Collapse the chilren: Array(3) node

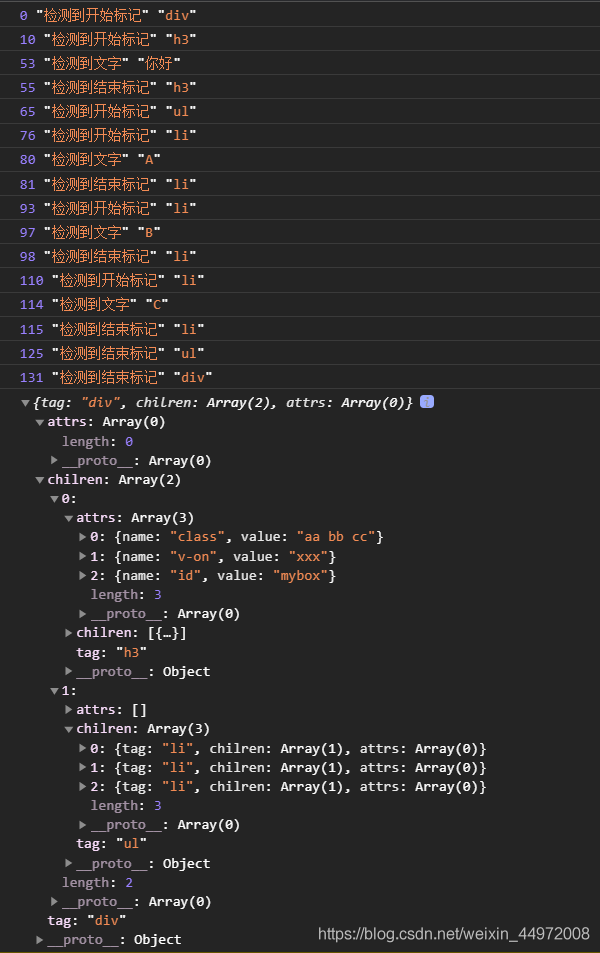[69, 729]
